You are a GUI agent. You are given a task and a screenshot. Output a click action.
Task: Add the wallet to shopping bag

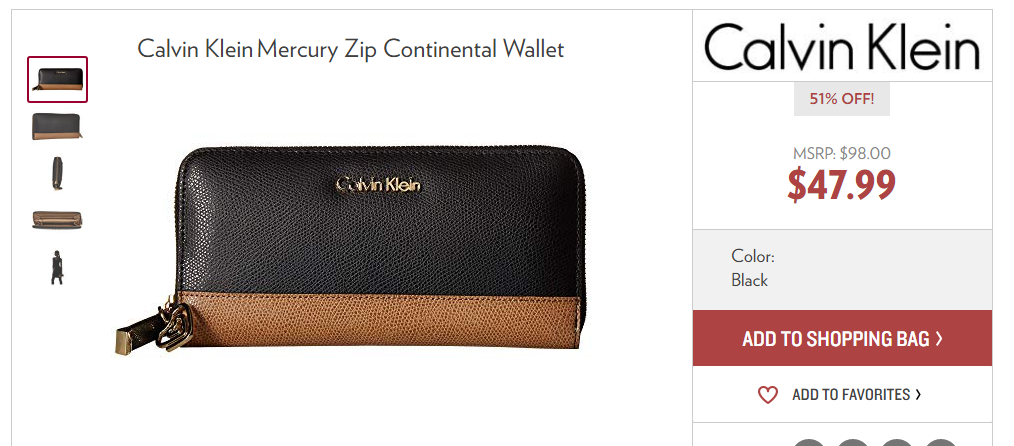842,338
